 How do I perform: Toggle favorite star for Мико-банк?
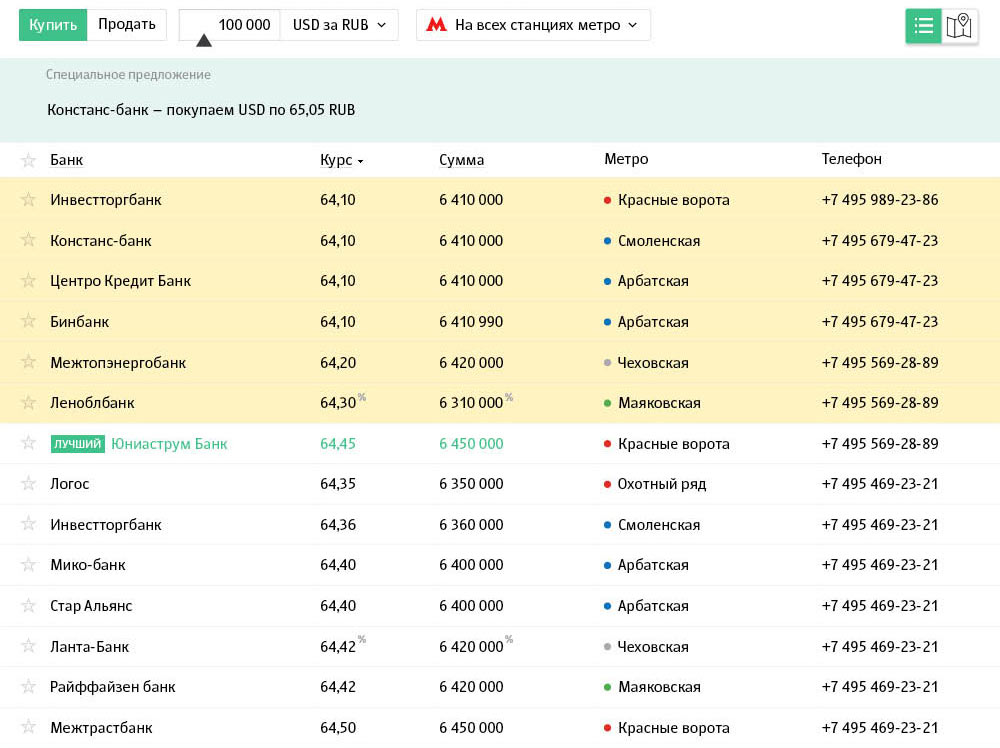[28, 565]
